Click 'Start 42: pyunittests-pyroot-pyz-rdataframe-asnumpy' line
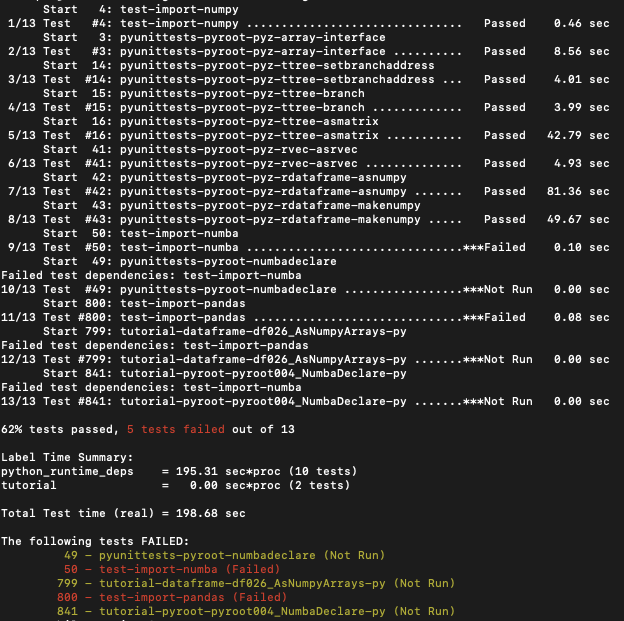 pos(224,177)
